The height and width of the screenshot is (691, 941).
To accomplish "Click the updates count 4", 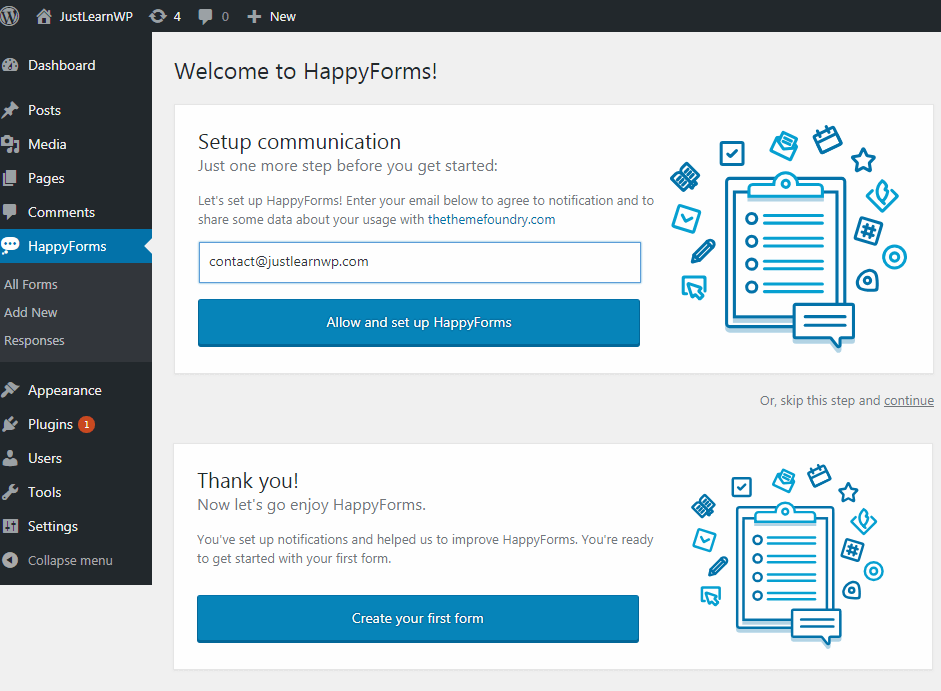I will pos(177,17).
